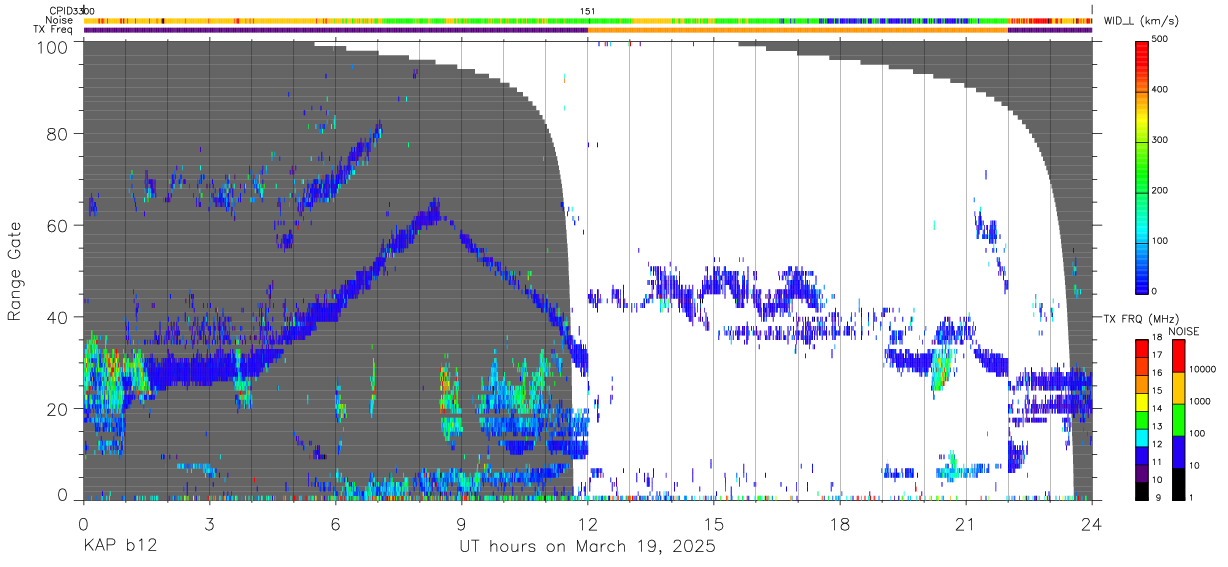Click UT hours axis tick '18'
This screenshot has width=1228, height=567.
[x=840, y=523]
